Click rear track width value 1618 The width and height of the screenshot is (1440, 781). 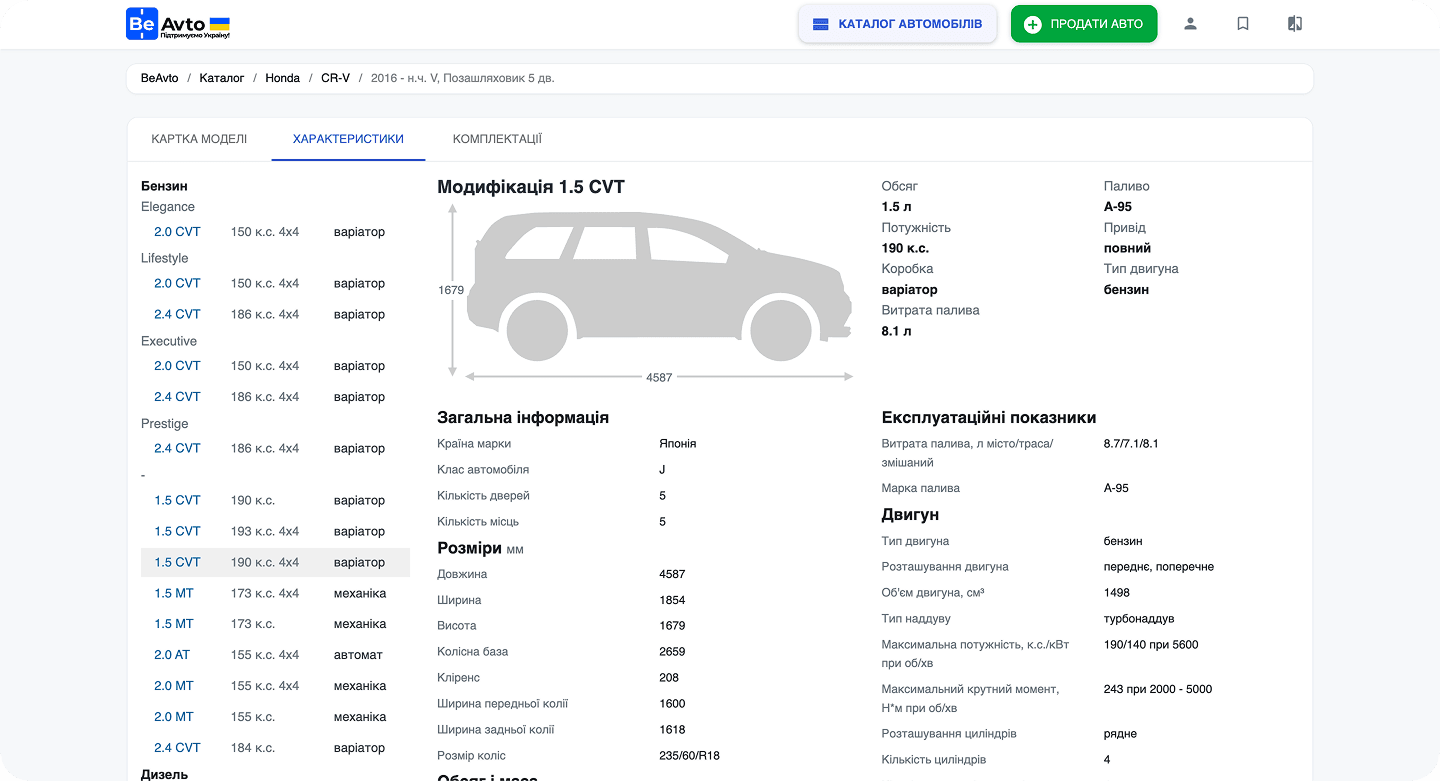pyautogui.click(x=673, y=730)
